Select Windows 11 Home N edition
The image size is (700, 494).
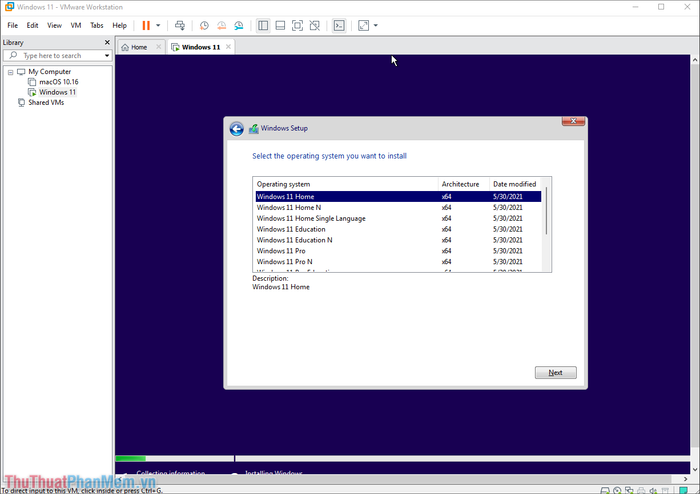pos(398,208)
